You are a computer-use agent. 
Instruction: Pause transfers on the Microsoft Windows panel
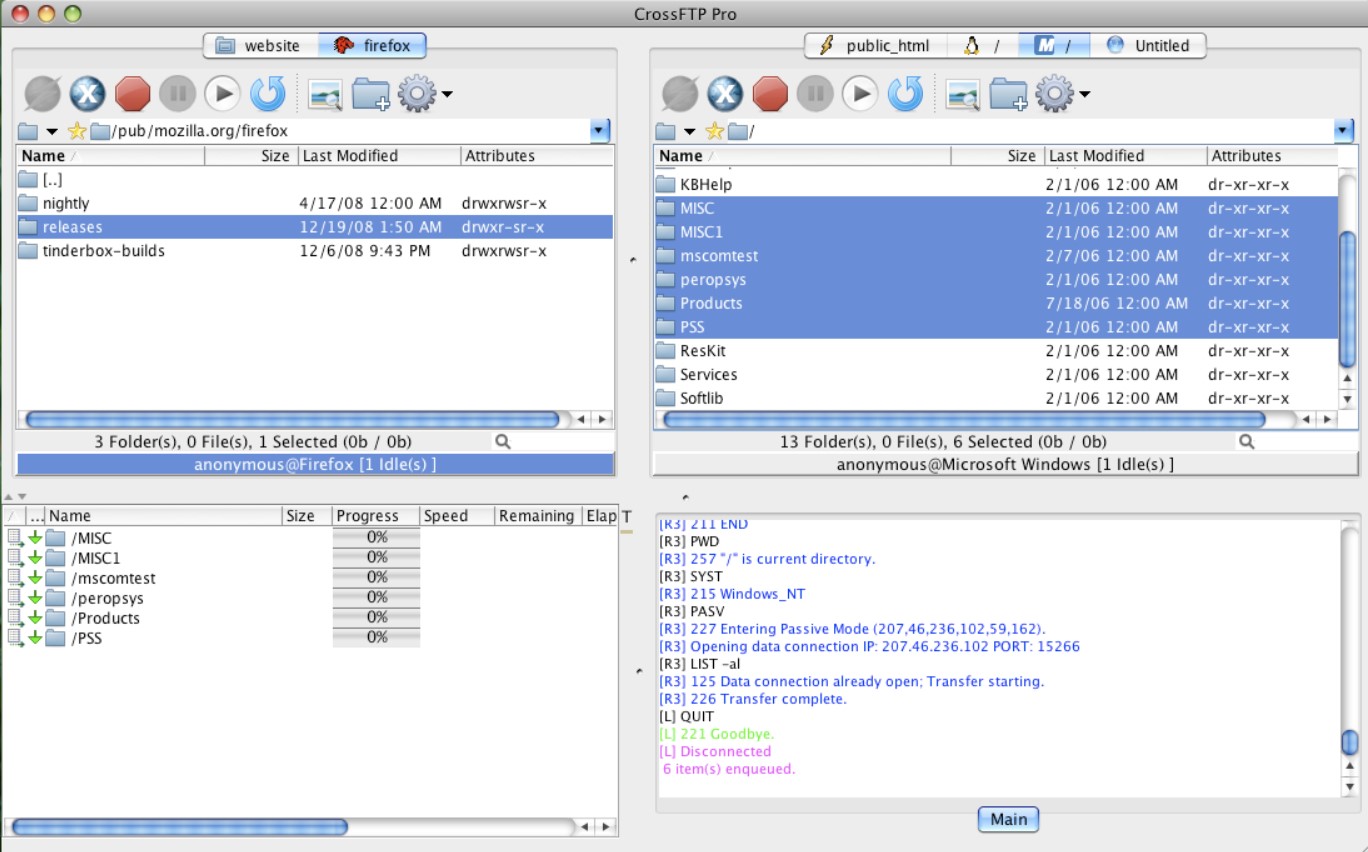click(x=815, y=93)
